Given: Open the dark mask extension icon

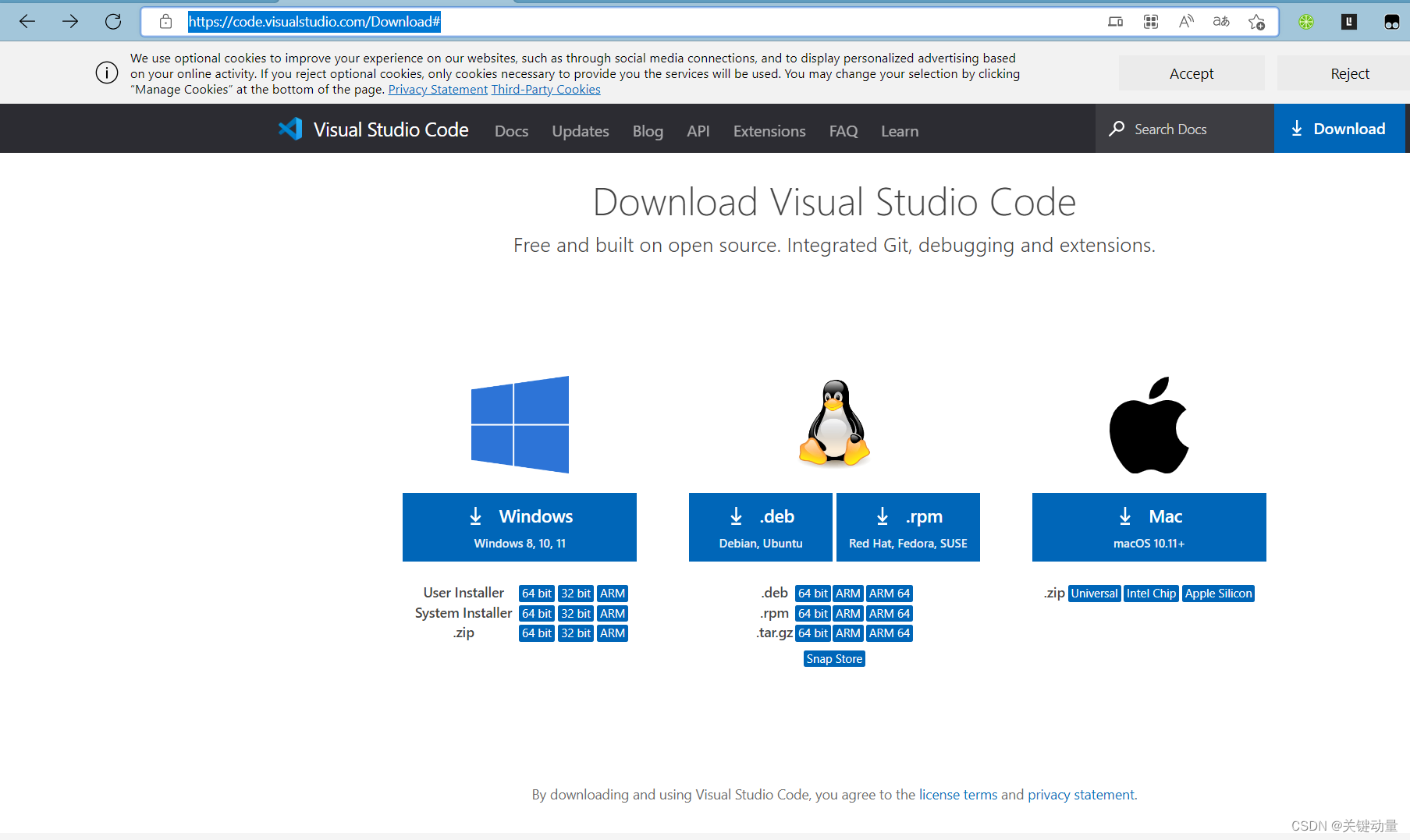Looking at the screenshot, I should (x=1391, y=22).
